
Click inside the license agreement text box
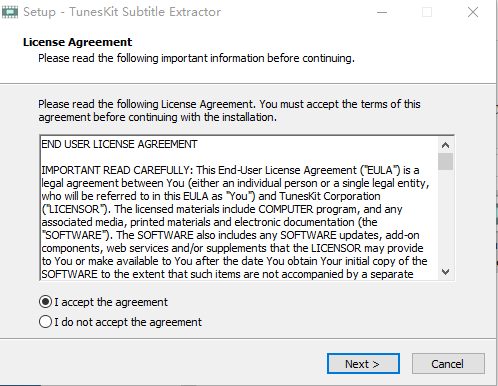pos(239,208)
